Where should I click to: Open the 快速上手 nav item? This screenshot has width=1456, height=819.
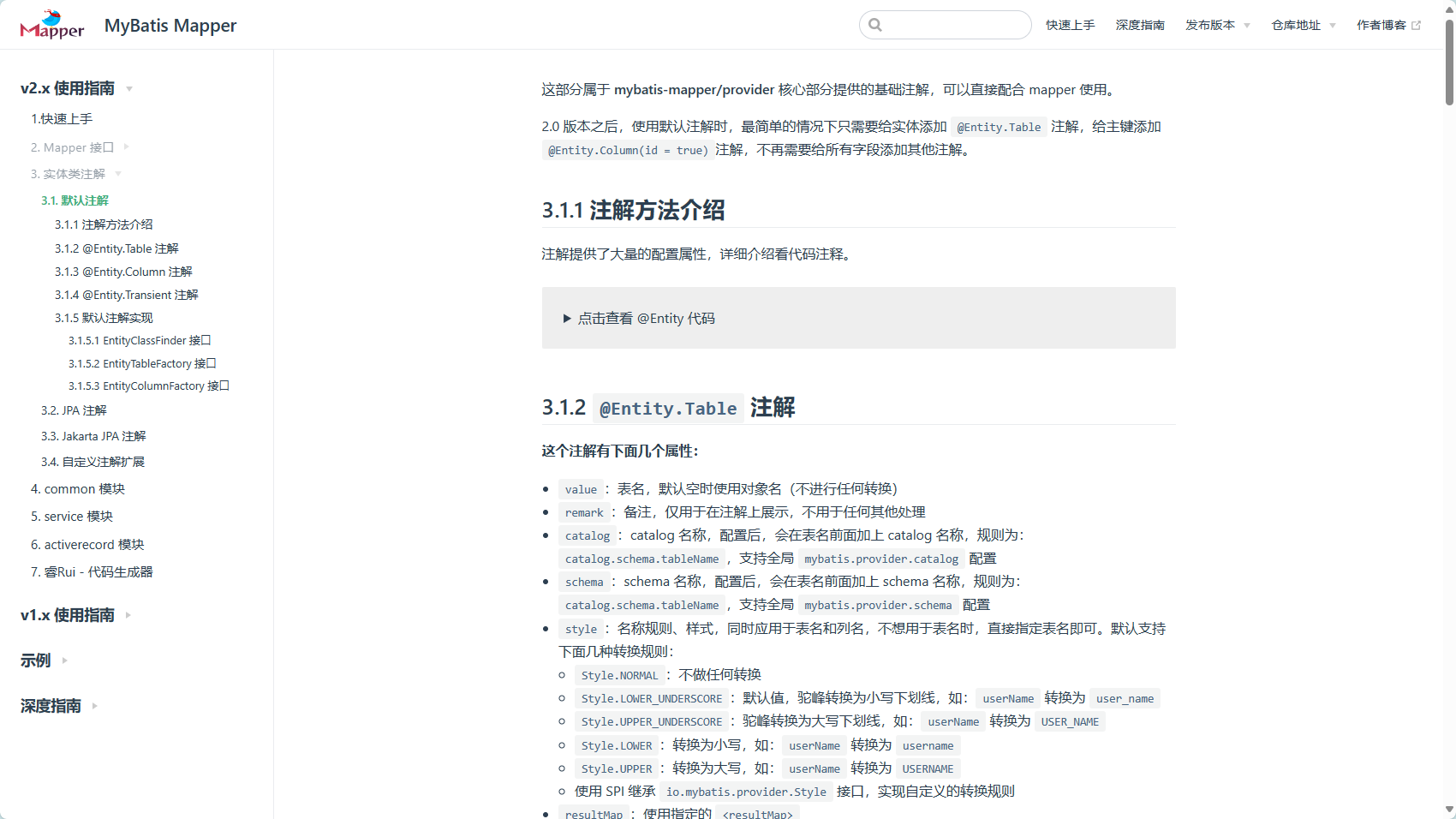(x=1070, y=26)
